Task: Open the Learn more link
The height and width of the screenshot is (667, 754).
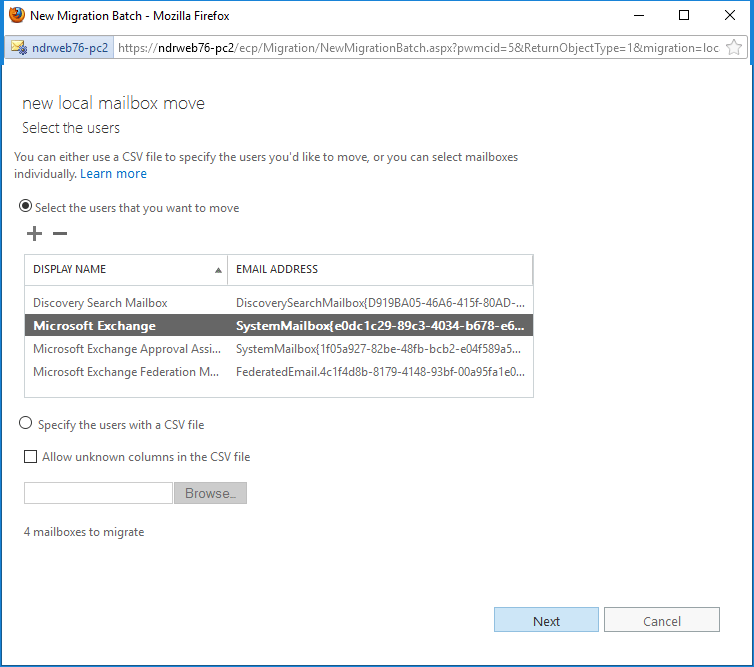Action: (x=113, y=174)
